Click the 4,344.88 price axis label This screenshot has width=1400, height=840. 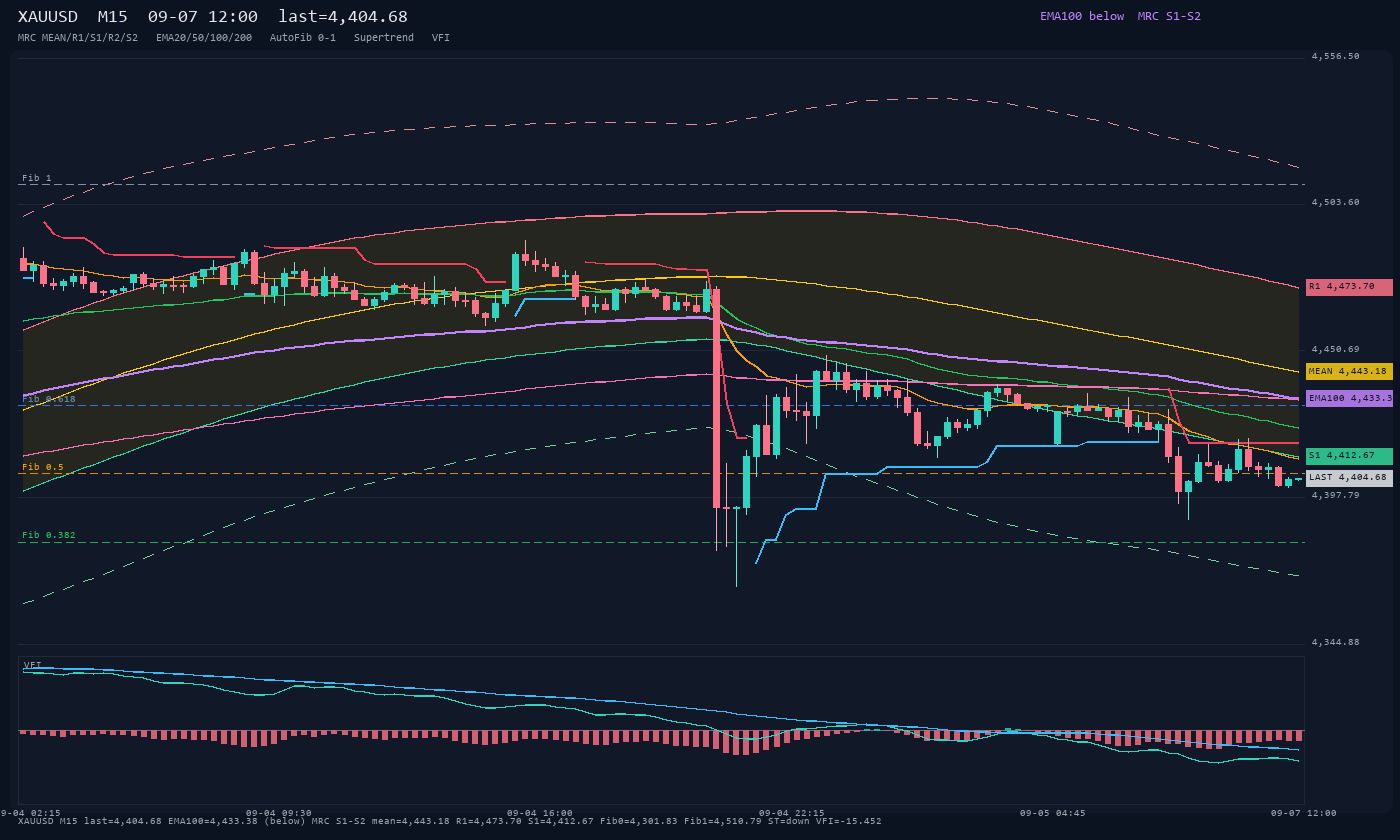[1336, 642]
